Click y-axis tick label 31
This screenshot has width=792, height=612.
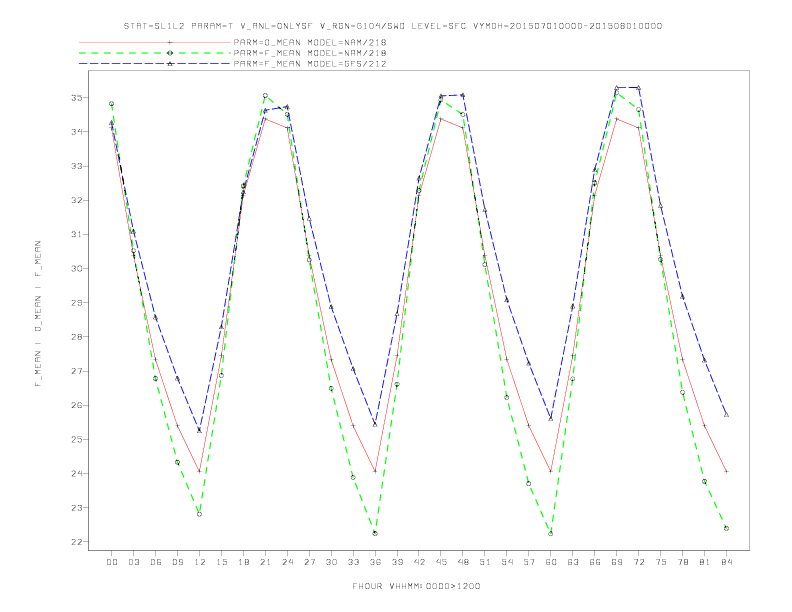click(77, 234)
